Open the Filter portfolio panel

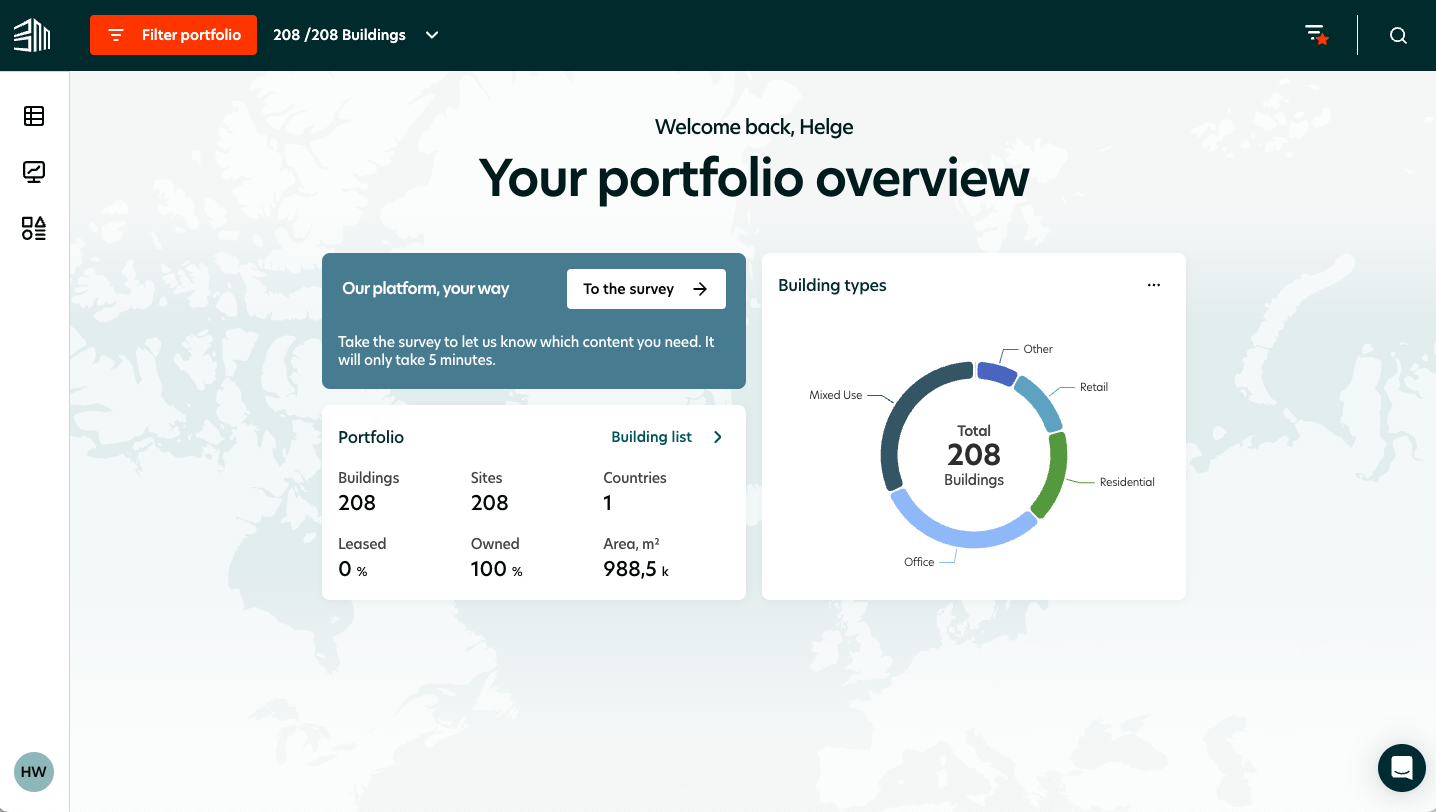(173, 35)
